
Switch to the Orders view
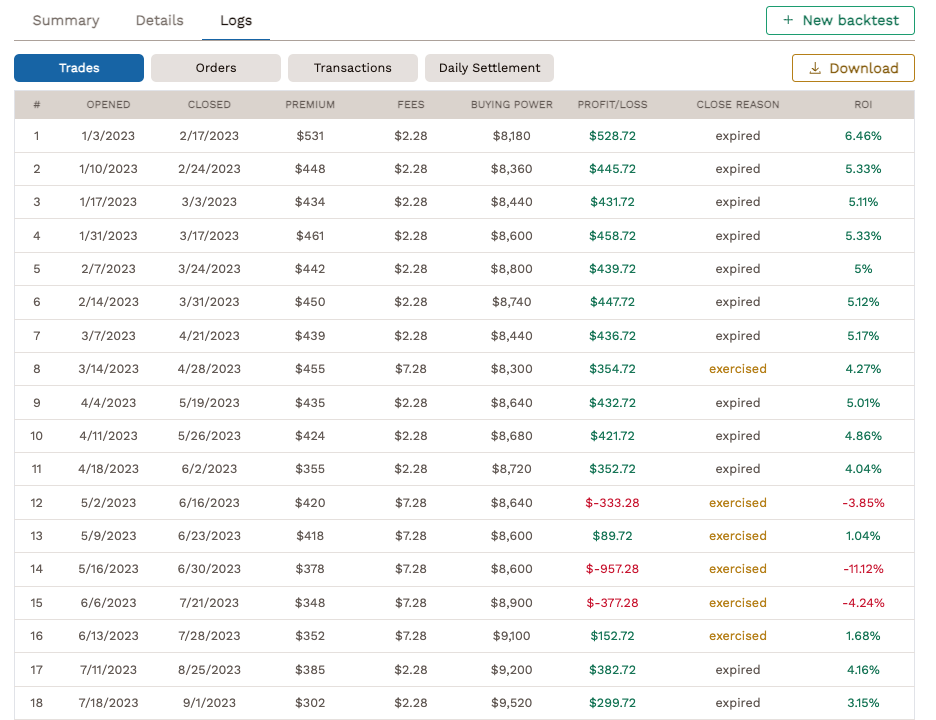215,68
